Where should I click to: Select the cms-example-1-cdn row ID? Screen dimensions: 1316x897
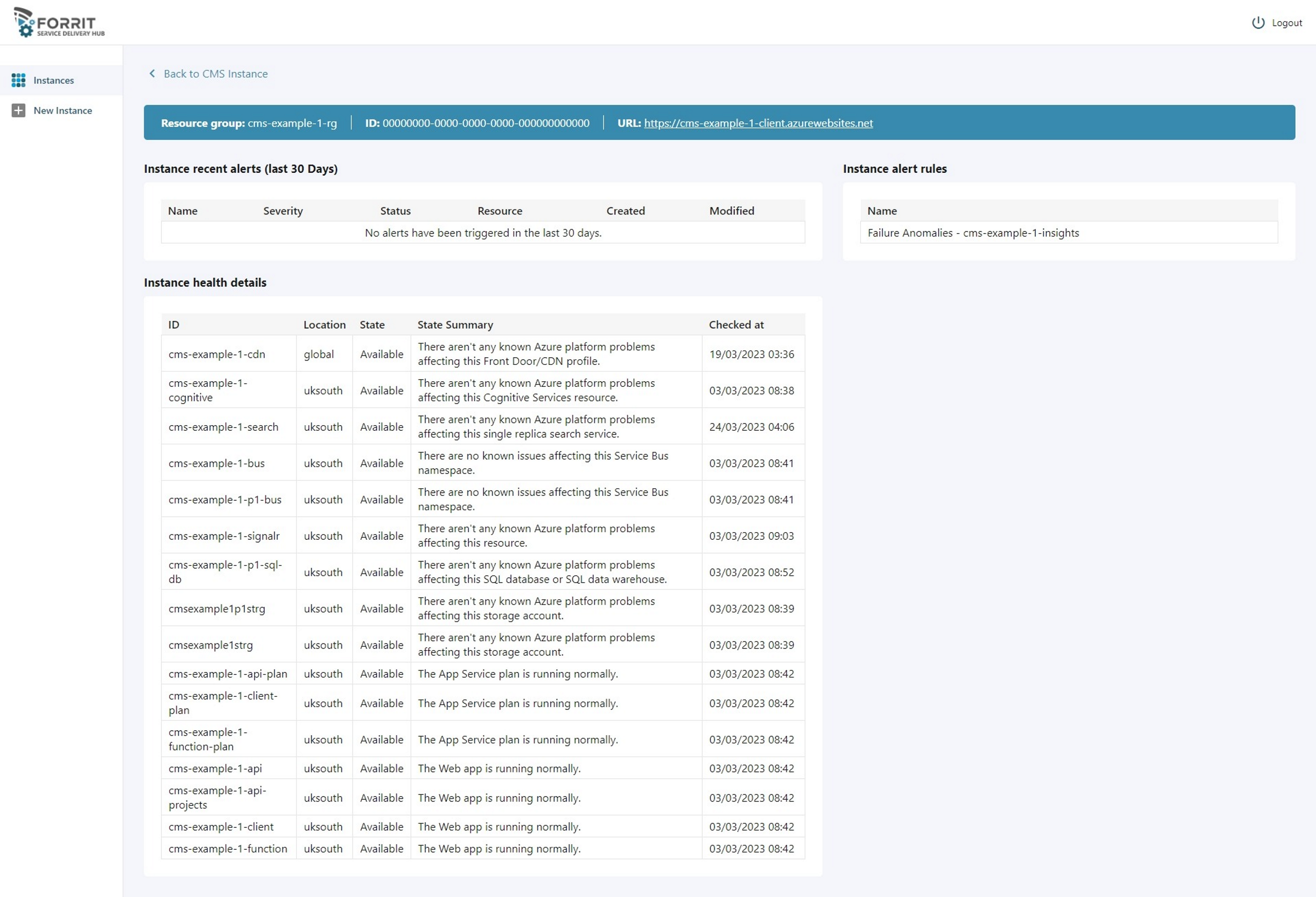pos(216,354)
